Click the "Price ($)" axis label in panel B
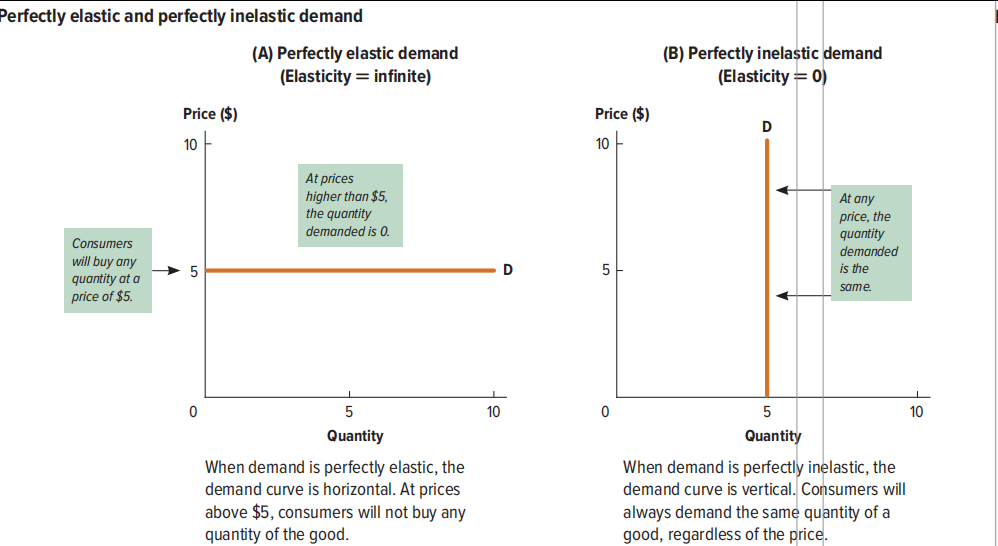The image size is (998, 546). pos(622,113)
